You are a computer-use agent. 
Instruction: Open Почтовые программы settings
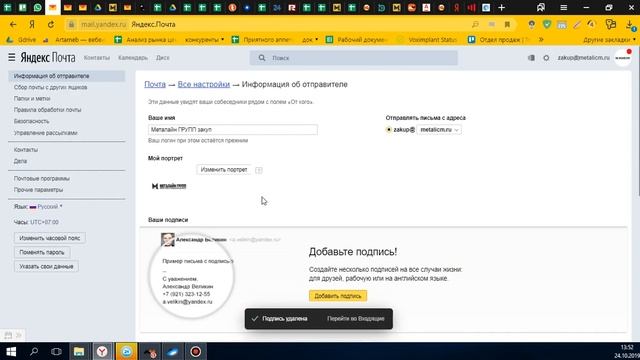point(42,178)
